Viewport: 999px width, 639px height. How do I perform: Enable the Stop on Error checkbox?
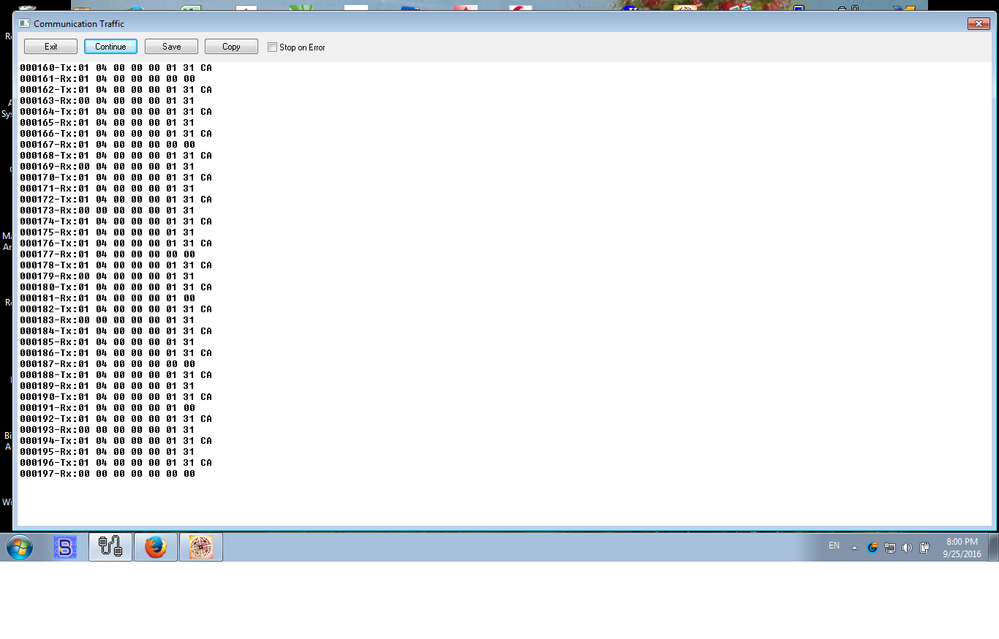(x=272, y=47)
